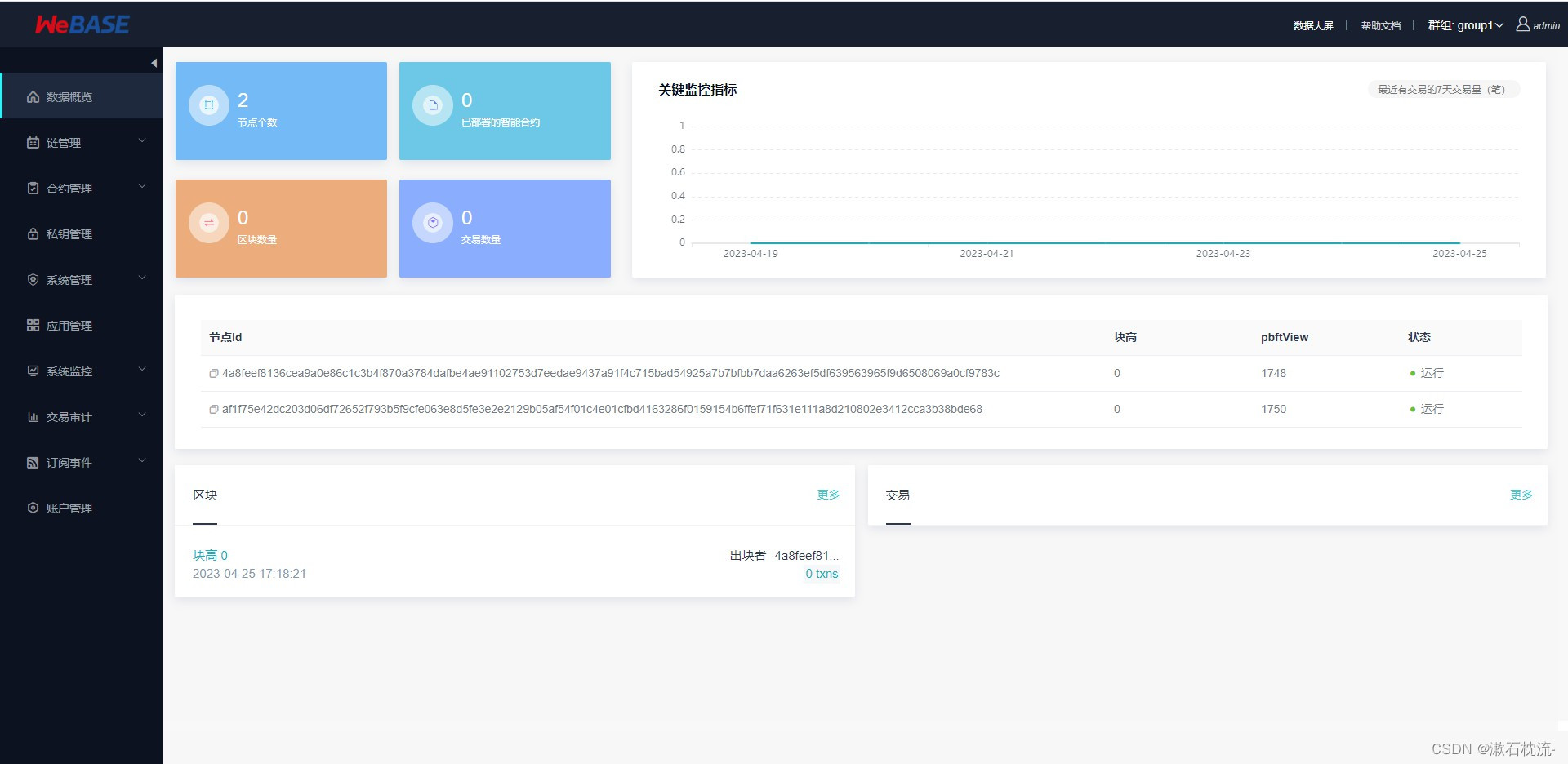Viewport: 1568px width, 764px height.
Task: Copy node ID starting with 4a8feef8
Action: click(214, 374)
